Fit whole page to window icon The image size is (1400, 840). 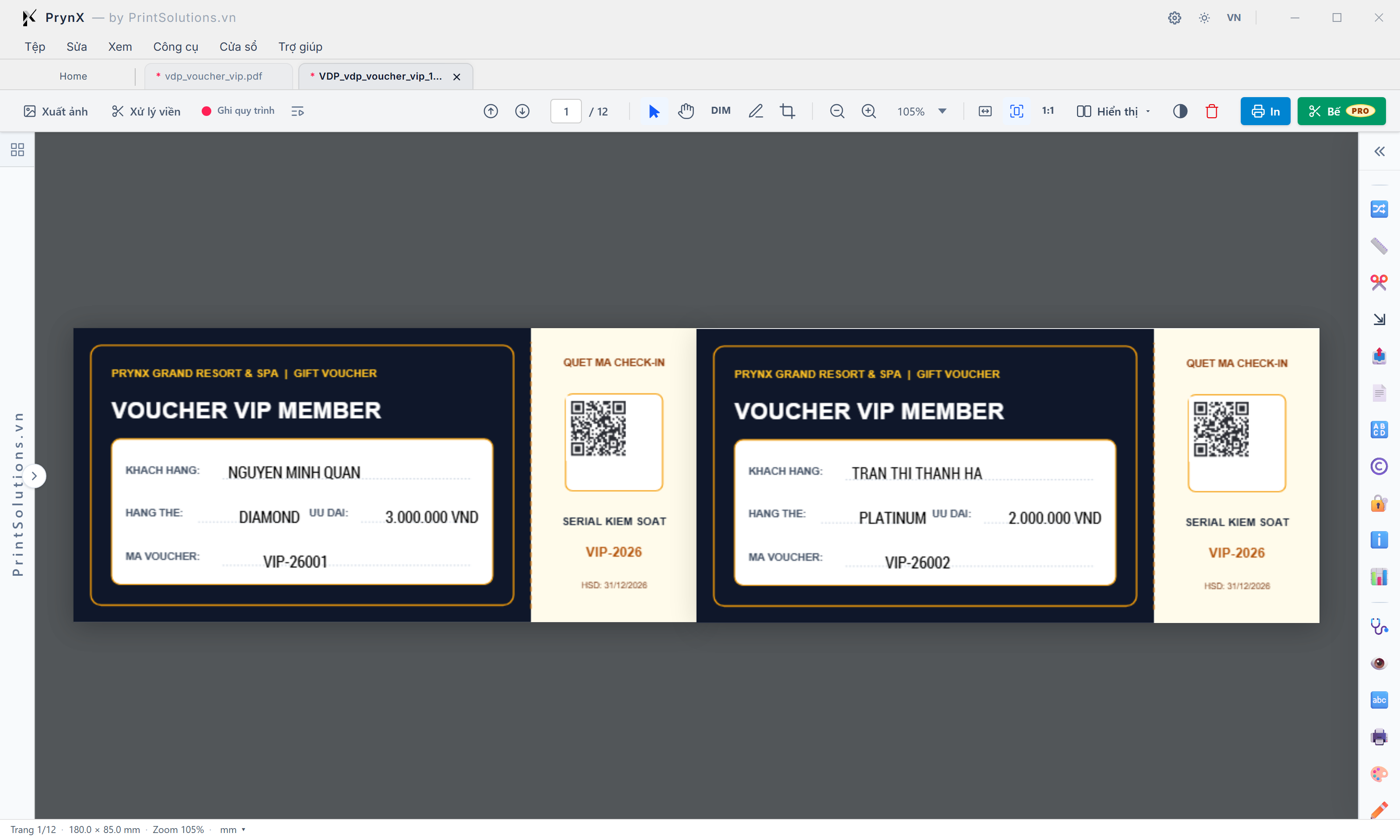click(1016, 112)
